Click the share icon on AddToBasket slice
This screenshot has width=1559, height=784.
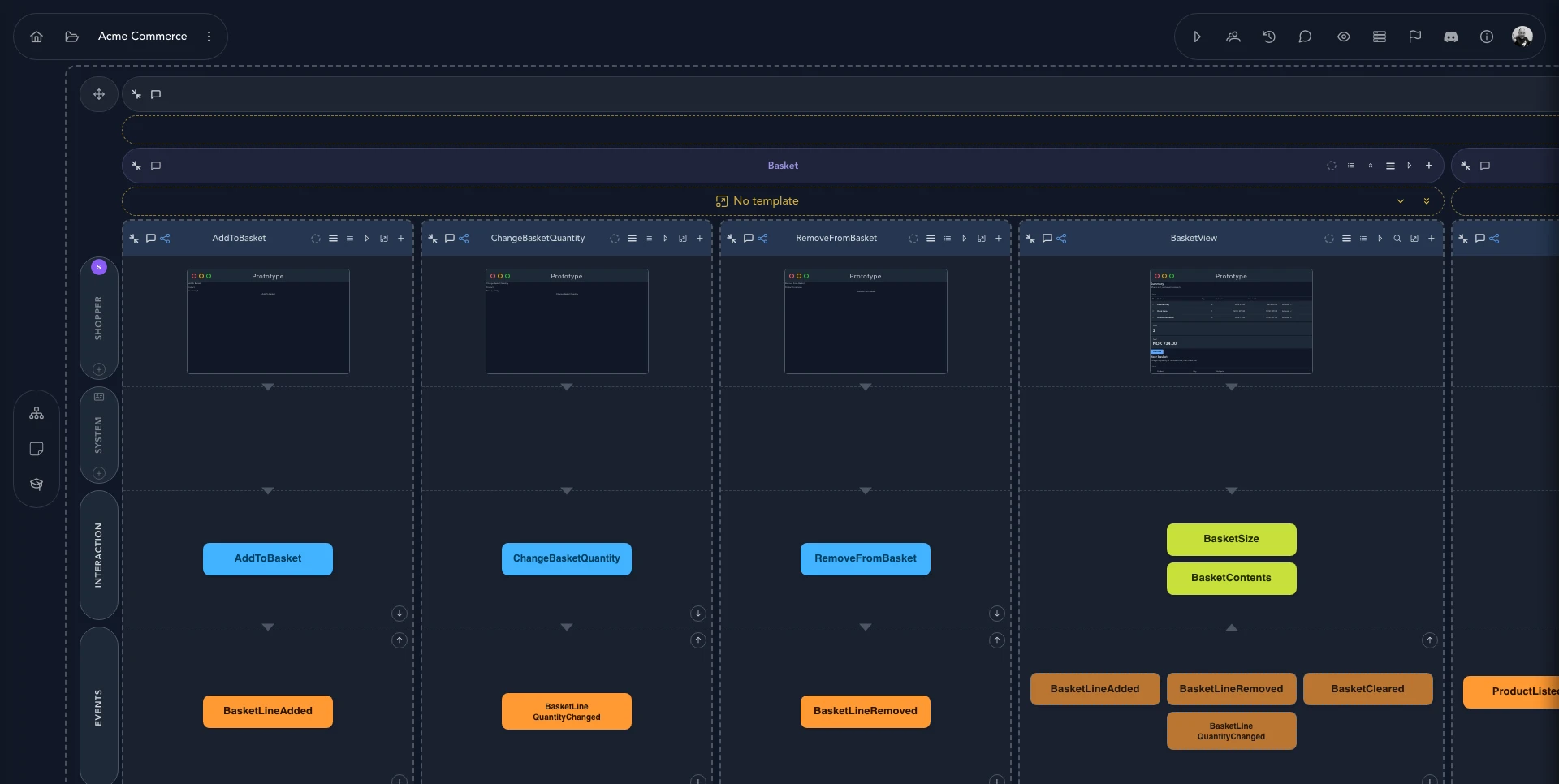point(165,239)
